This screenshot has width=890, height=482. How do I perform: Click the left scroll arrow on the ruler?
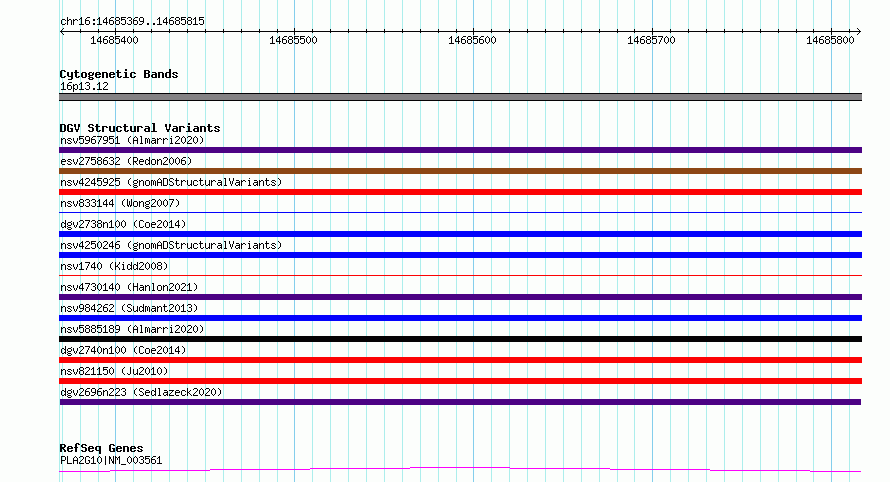[62, 31]
